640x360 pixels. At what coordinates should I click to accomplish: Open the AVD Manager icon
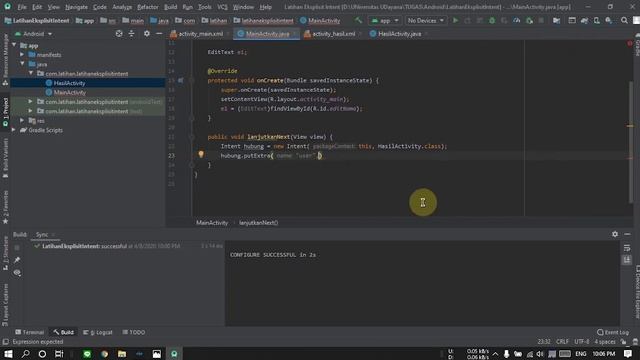tap(597, 20)
